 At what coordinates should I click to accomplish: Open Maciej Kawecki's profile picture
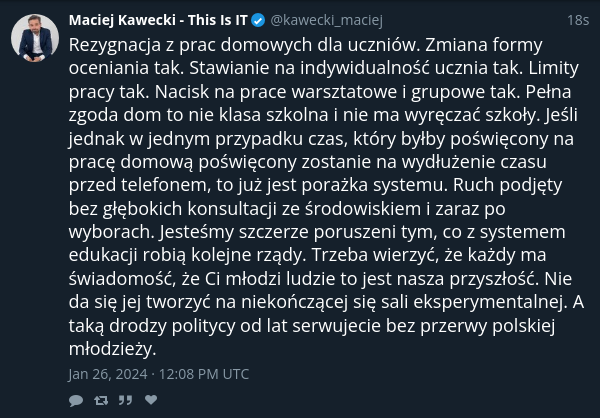coord(35,38)
